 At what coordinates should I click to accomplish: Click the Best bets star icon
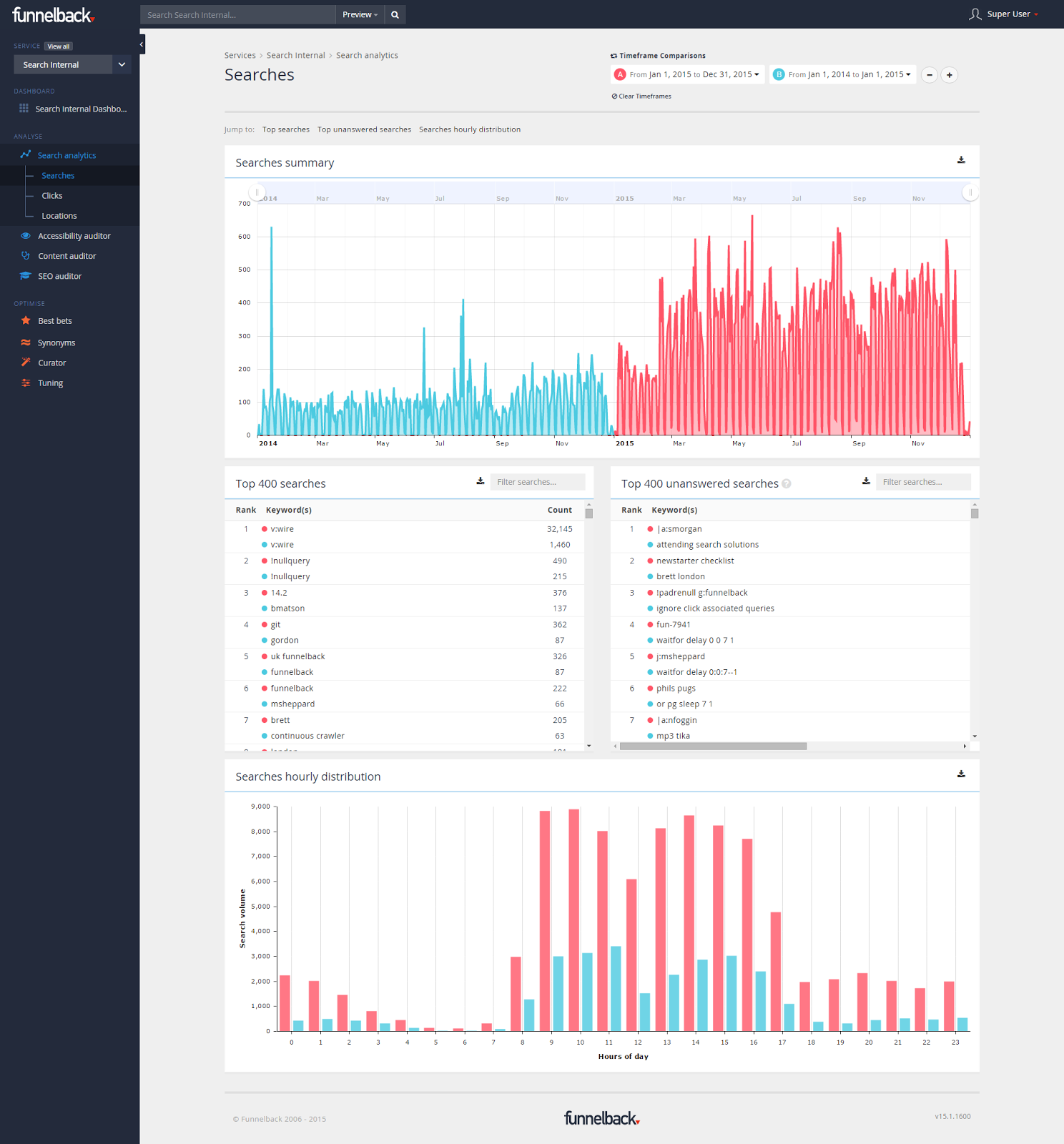tap(26, 320)
